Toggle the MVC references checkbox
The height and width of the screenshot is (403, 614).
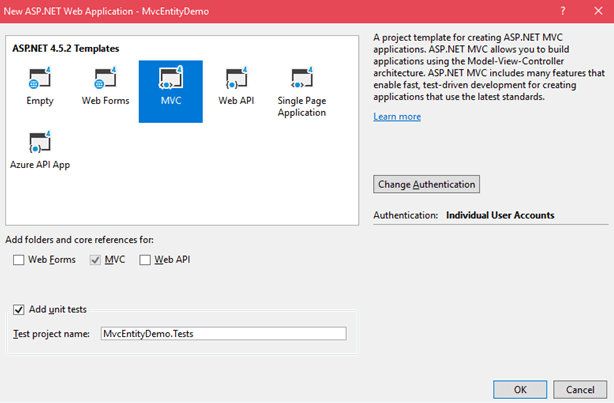coord(95,260)
